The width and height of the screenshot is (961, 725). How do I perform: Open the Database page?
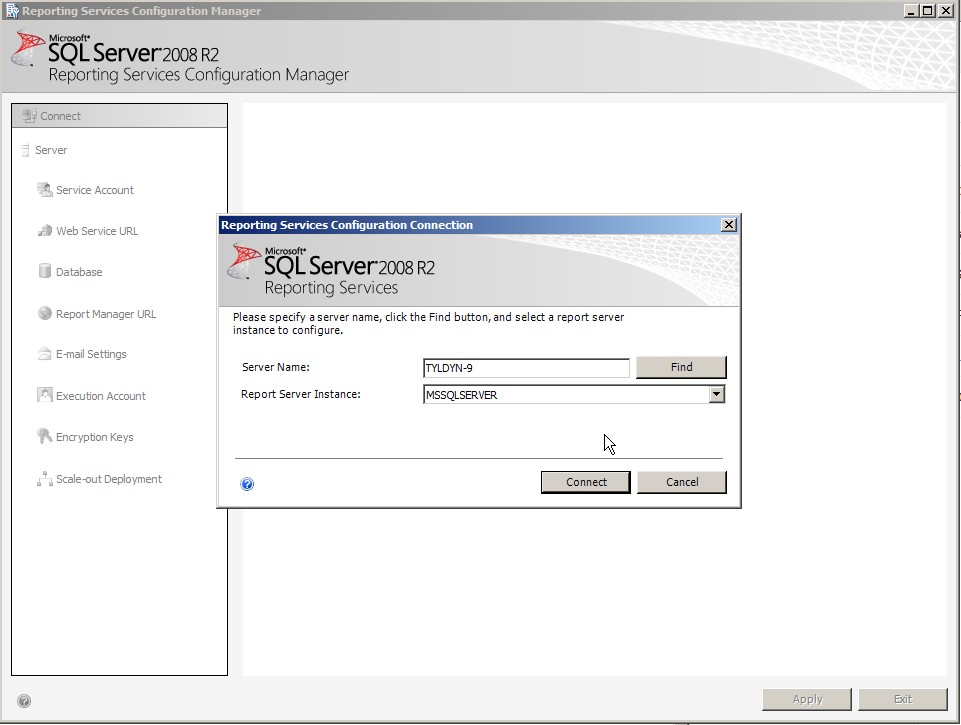point(79,272)
